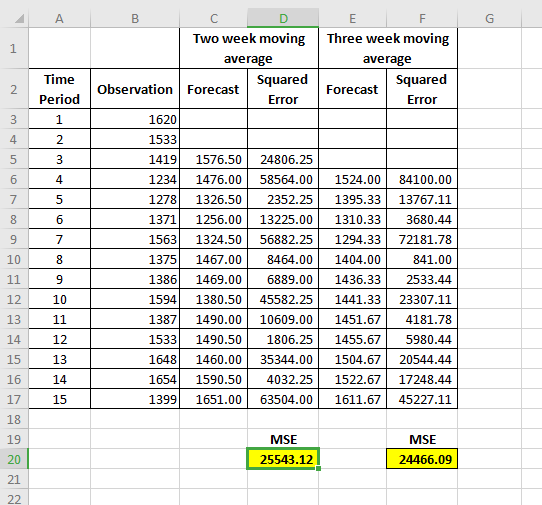Click fill handle of cell D20
The height and width of the screenshot is (505, 542).
(x=318, y=468)
